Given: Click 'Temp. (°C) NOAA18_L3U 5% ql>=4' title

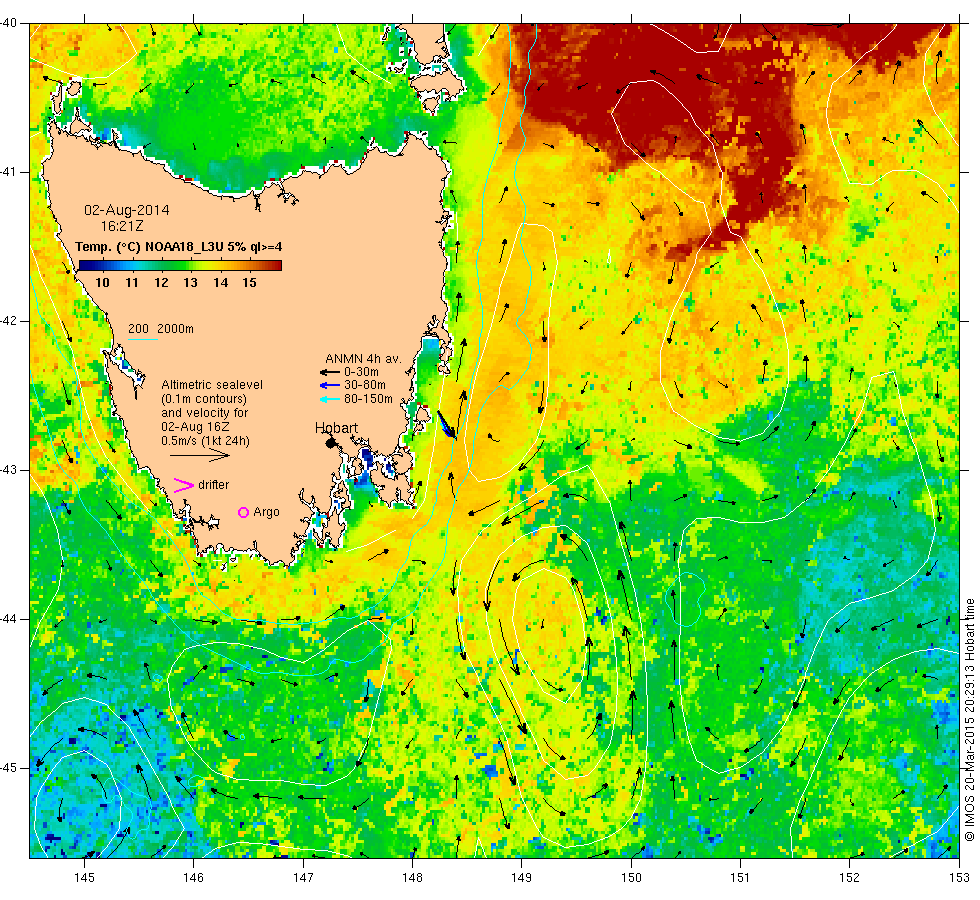Looking at the screenshot, I should [179, 247].
